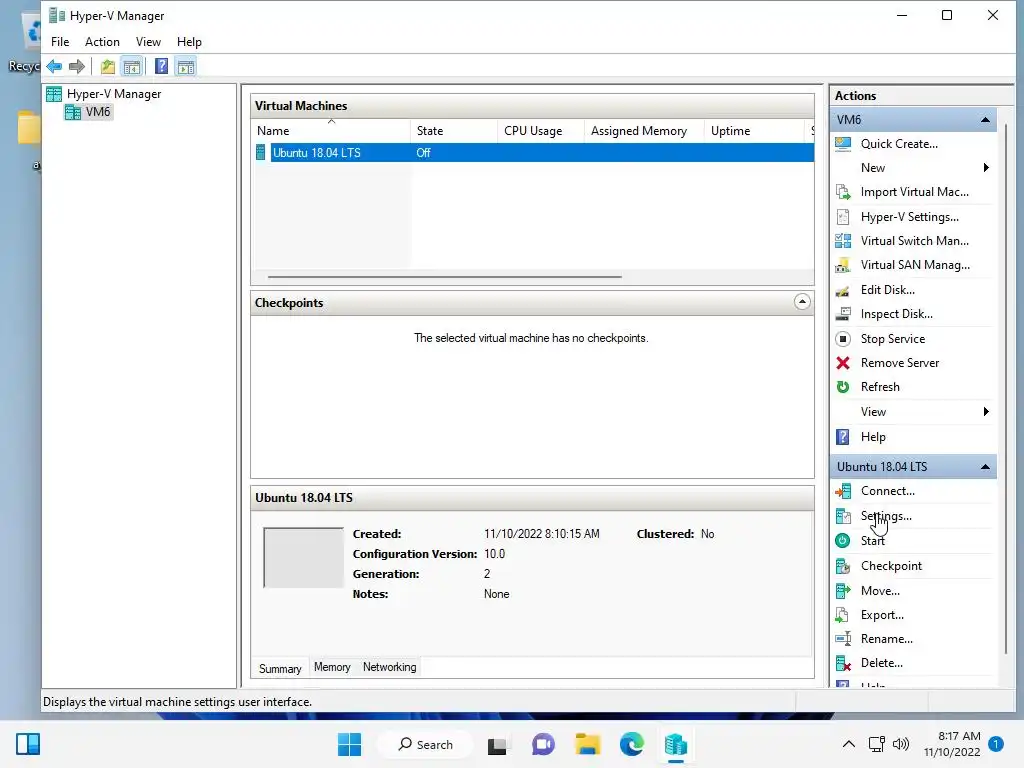Switch to the Networking tab
This screenshot has width=1024, height=768.
[390, 667]
